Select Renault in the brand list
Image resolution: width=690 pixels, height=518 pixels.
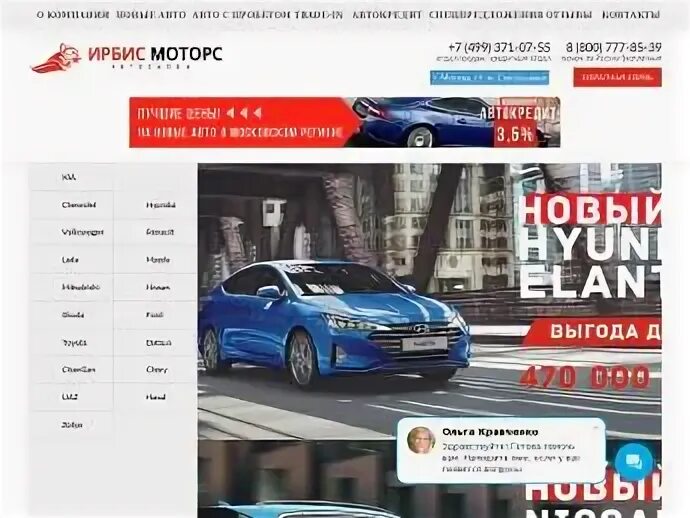pyautogui.click(x=160, y=232)
